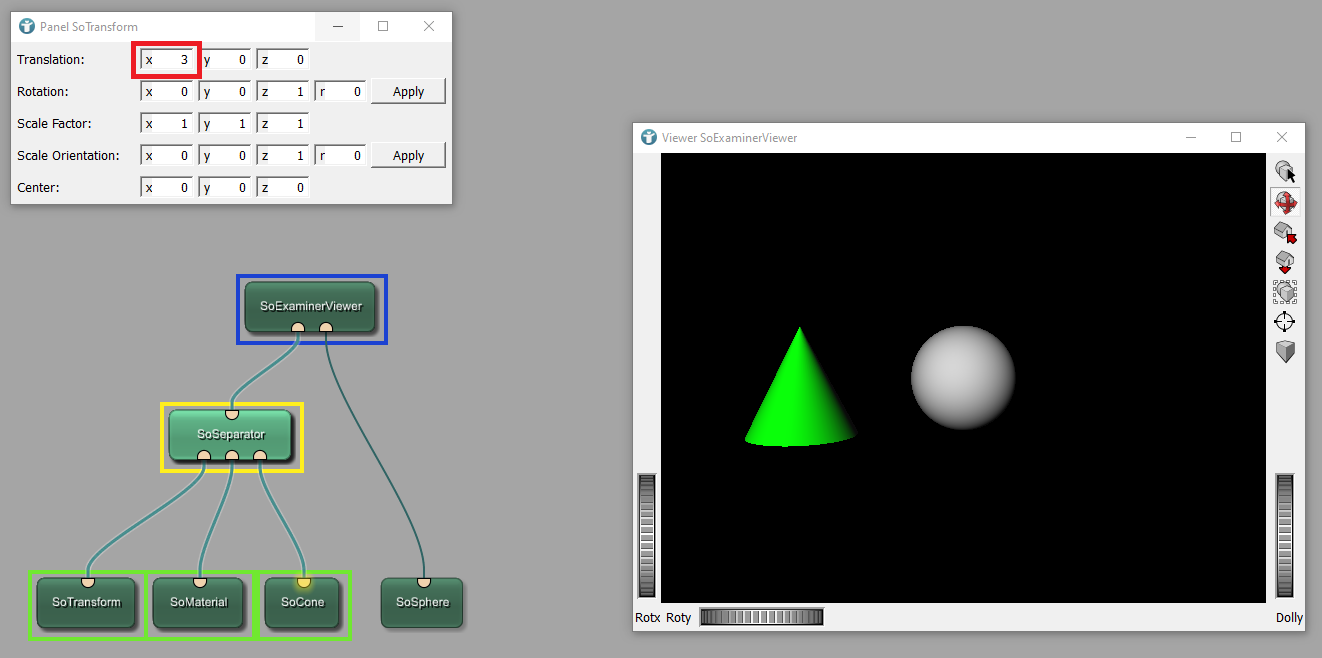The image size is (1322, 658).
Task: Select the SoMaterial module node
Action: pyautogui.click(x=198, y=603)
